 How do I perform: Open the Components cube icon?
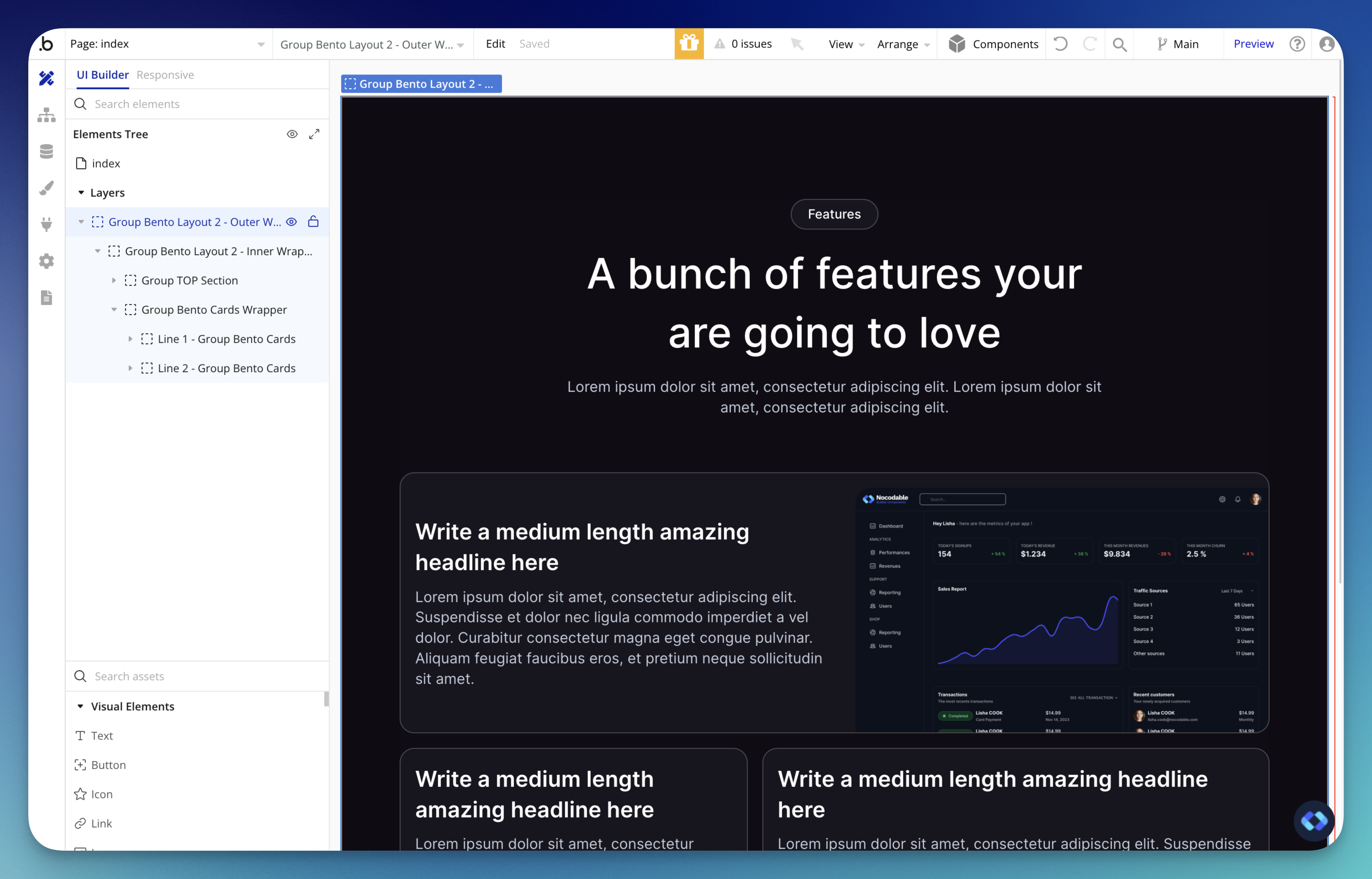(x=957, y=44)
